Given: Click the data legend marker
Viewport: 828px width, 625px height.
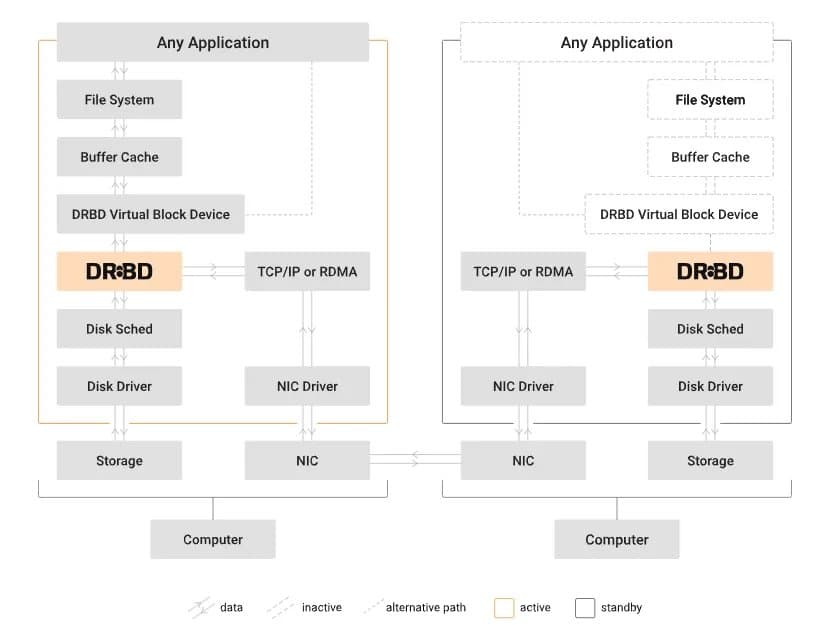Looking at the screenshot, I should (196, 607).
